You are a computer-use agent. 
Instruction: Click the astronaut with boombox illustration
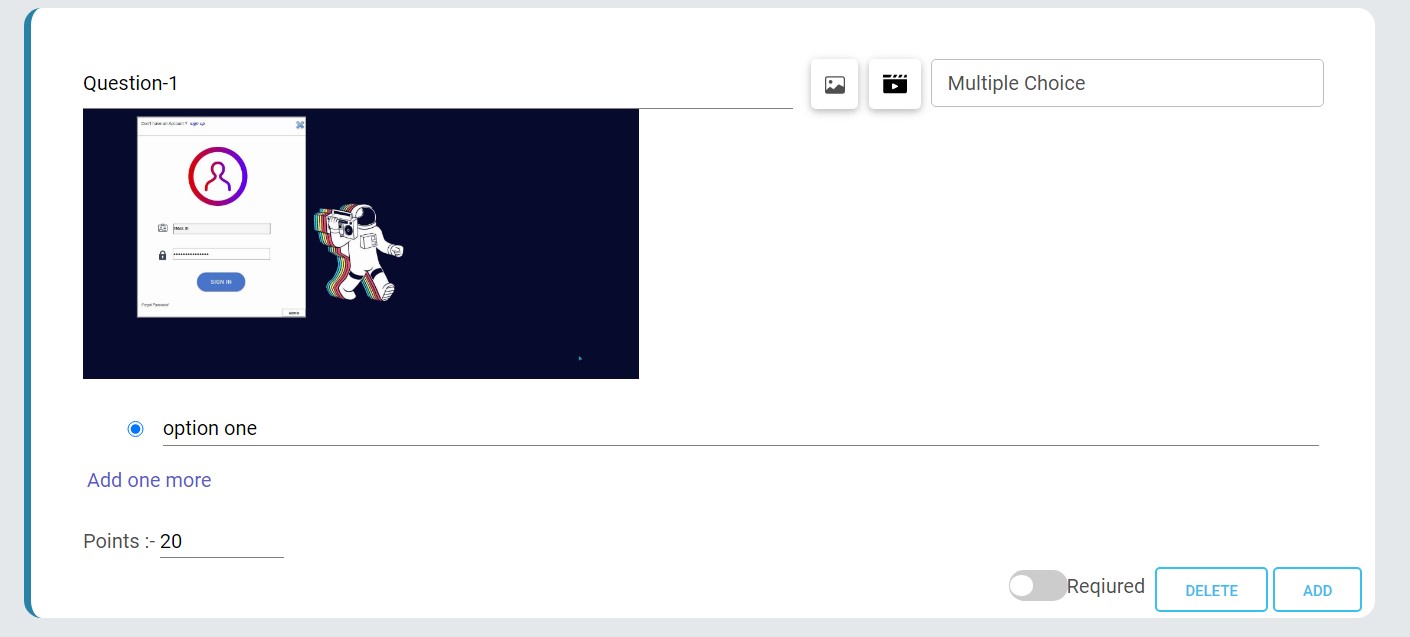pyautogui.click(x=359, y=252)
